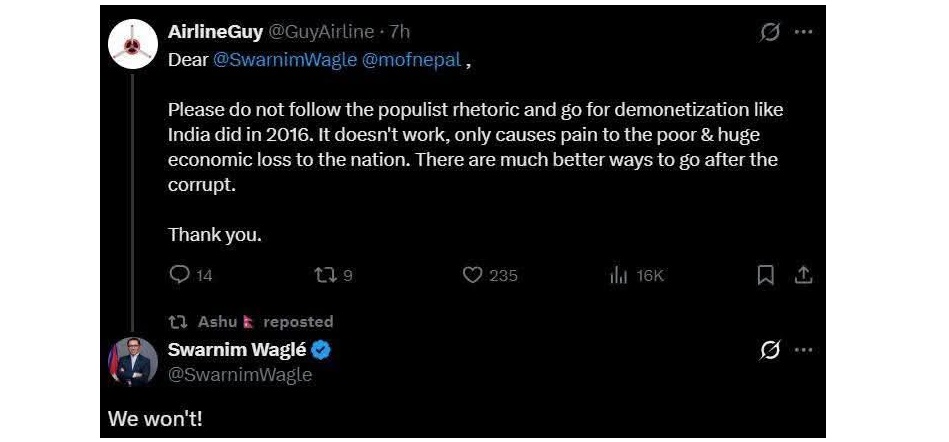This screenshot has width=949, height=442.
Task: Repost the AirlineGuy demonetization tweet
Action: pos(323,275)
